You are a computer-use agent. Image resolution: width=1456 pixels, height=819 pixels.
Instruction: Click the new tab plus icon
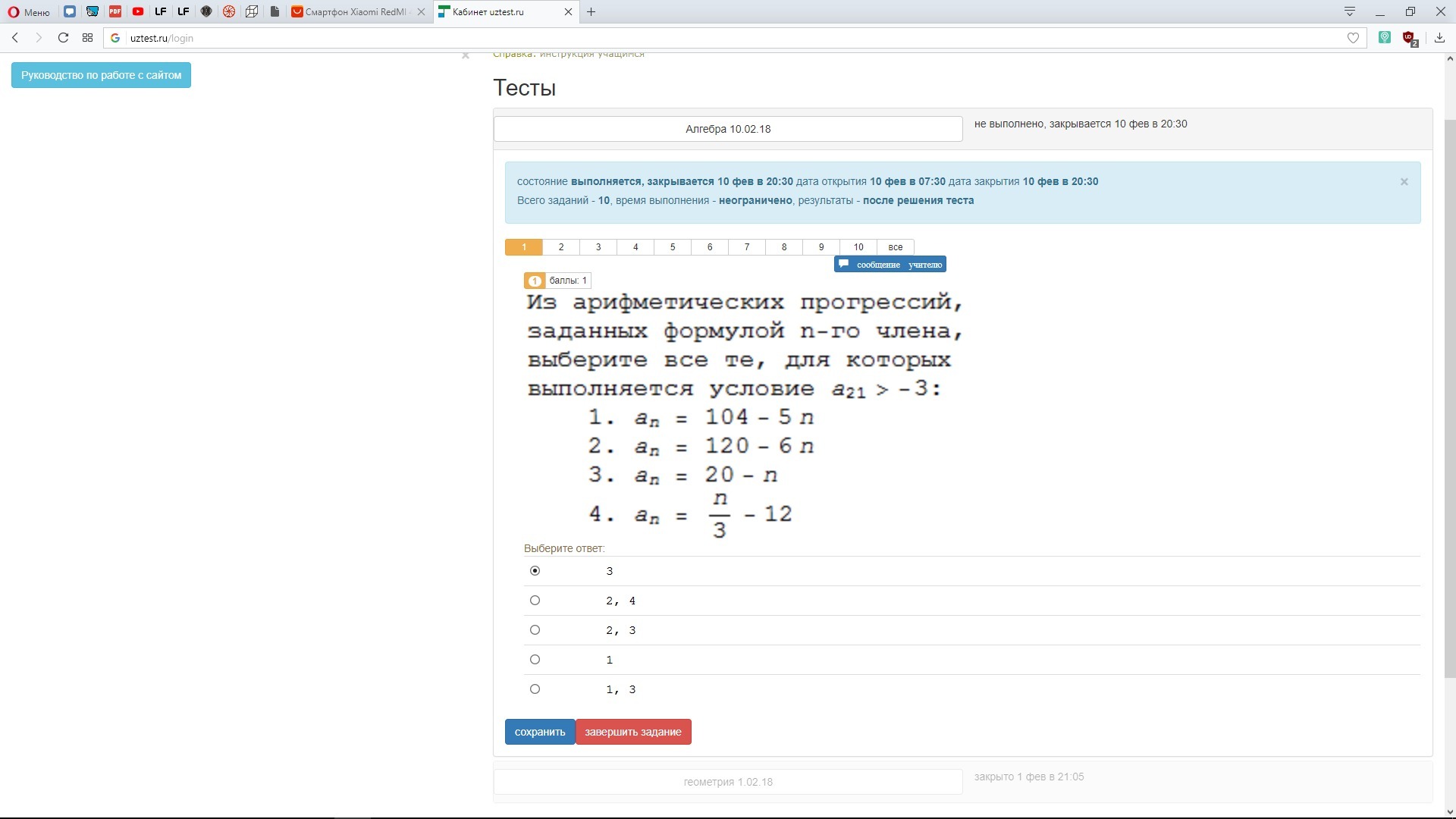coord(591,11)
